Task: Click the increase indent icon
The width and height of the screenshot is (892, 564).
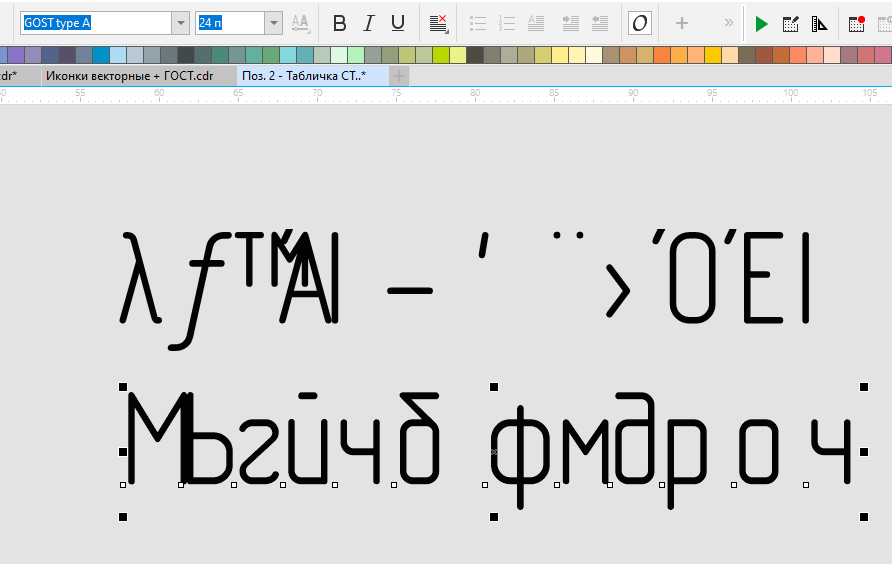Action: coord(570,23)
